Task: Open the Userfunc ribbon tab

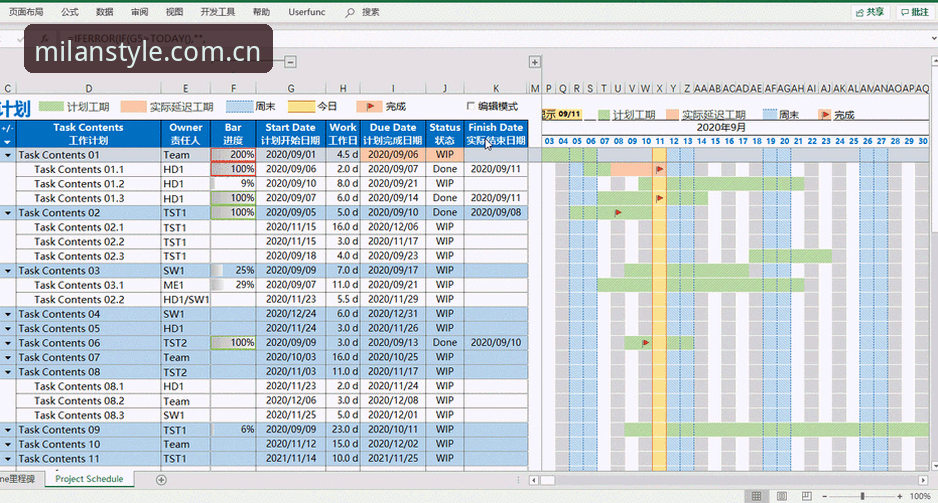Action: click(x=306, y=12)
